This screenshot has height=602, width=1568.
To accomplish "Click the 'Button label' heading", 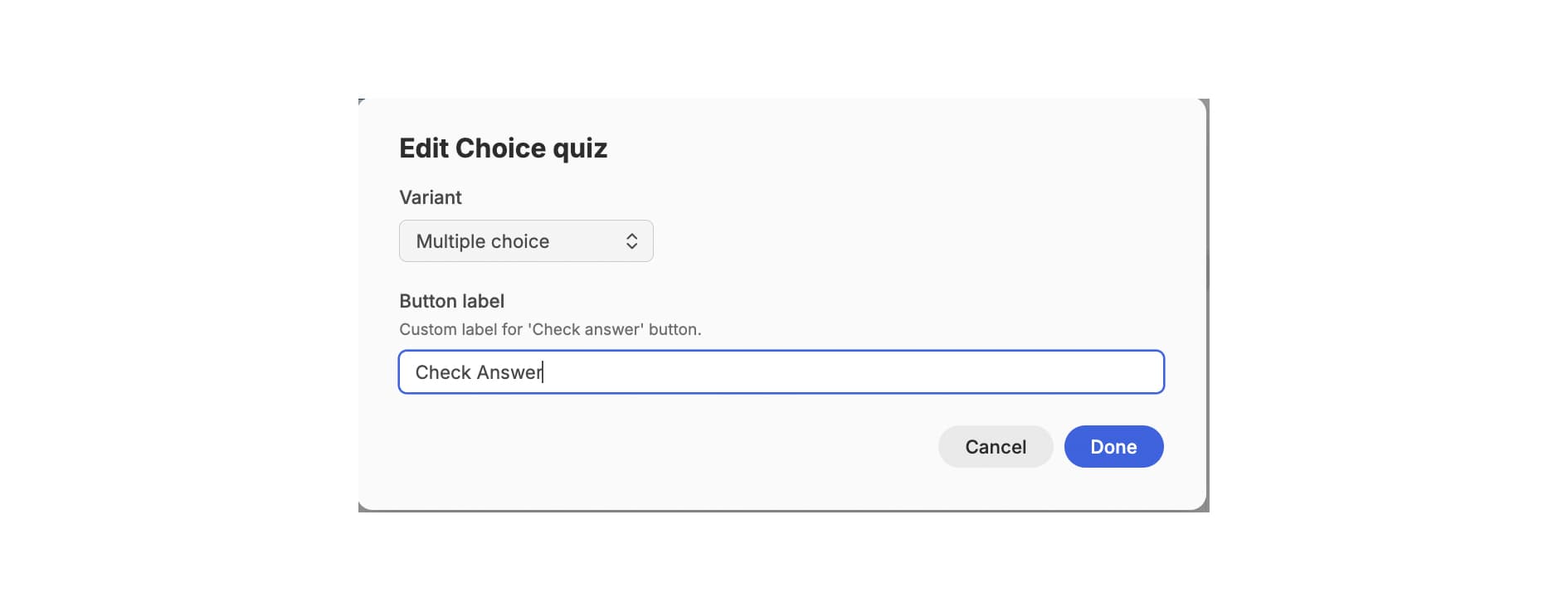I will (x=451, y=301).
